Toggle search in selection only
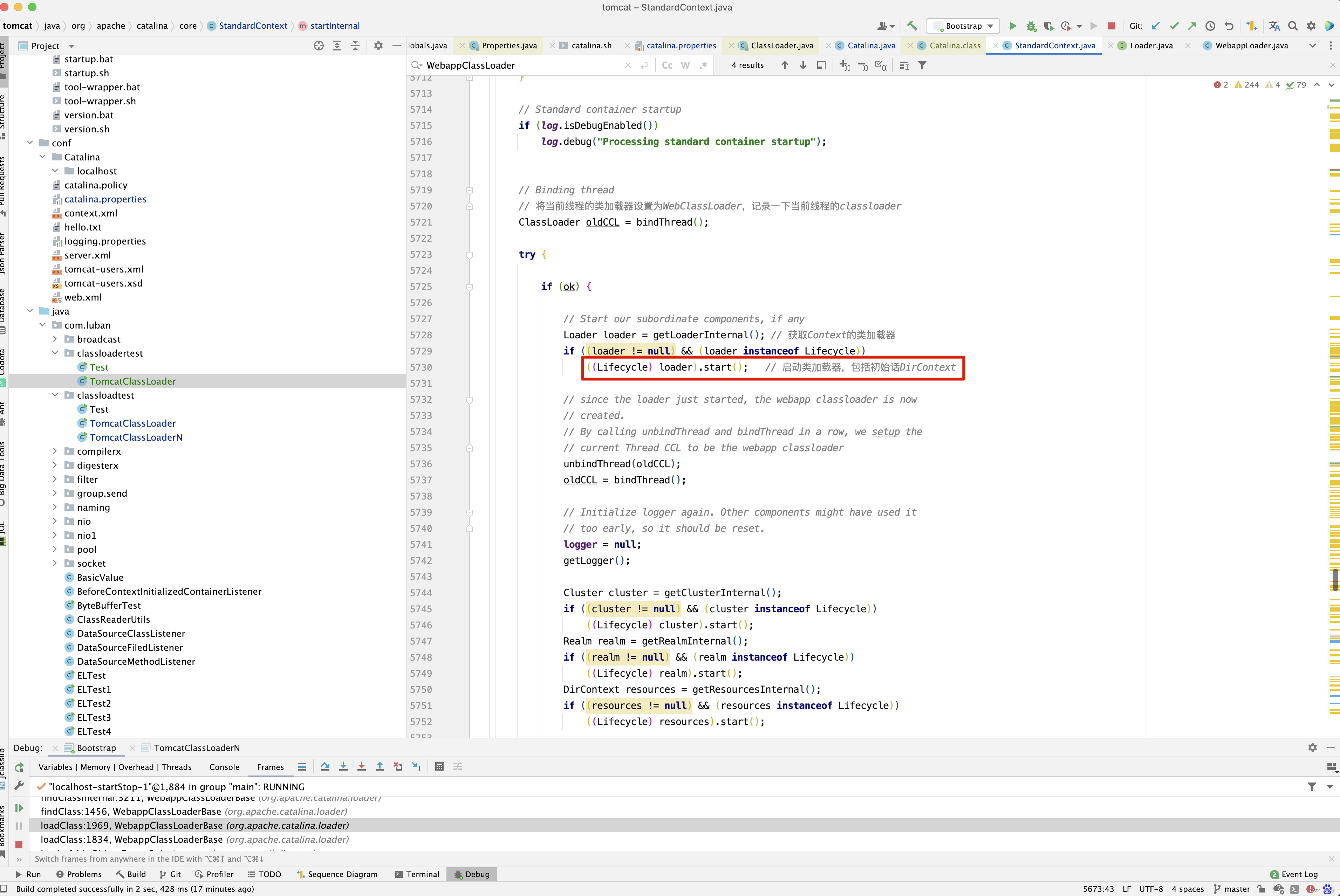Screen dimensions: 1340x896 [904, 65]
